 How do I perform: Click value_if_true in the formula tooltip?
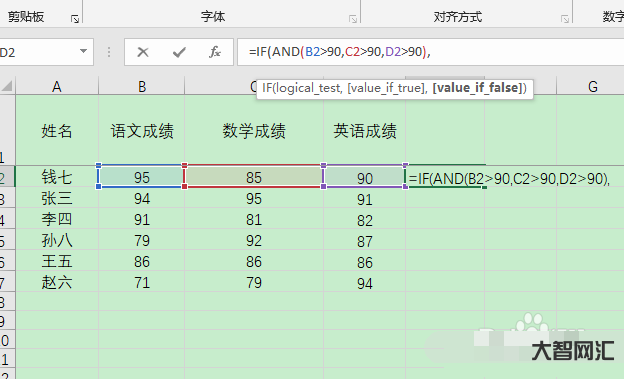(386, 88)
